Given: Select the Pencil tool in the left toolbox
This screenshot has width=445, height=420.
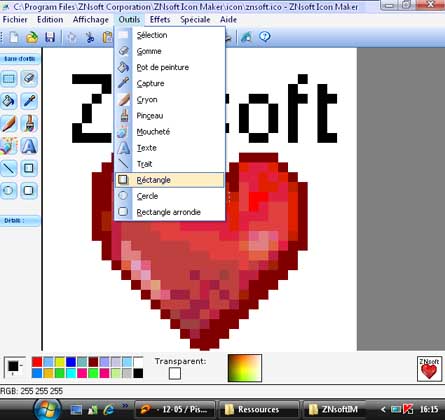Looking at the screenshot, I should click(x=9, y=123).
